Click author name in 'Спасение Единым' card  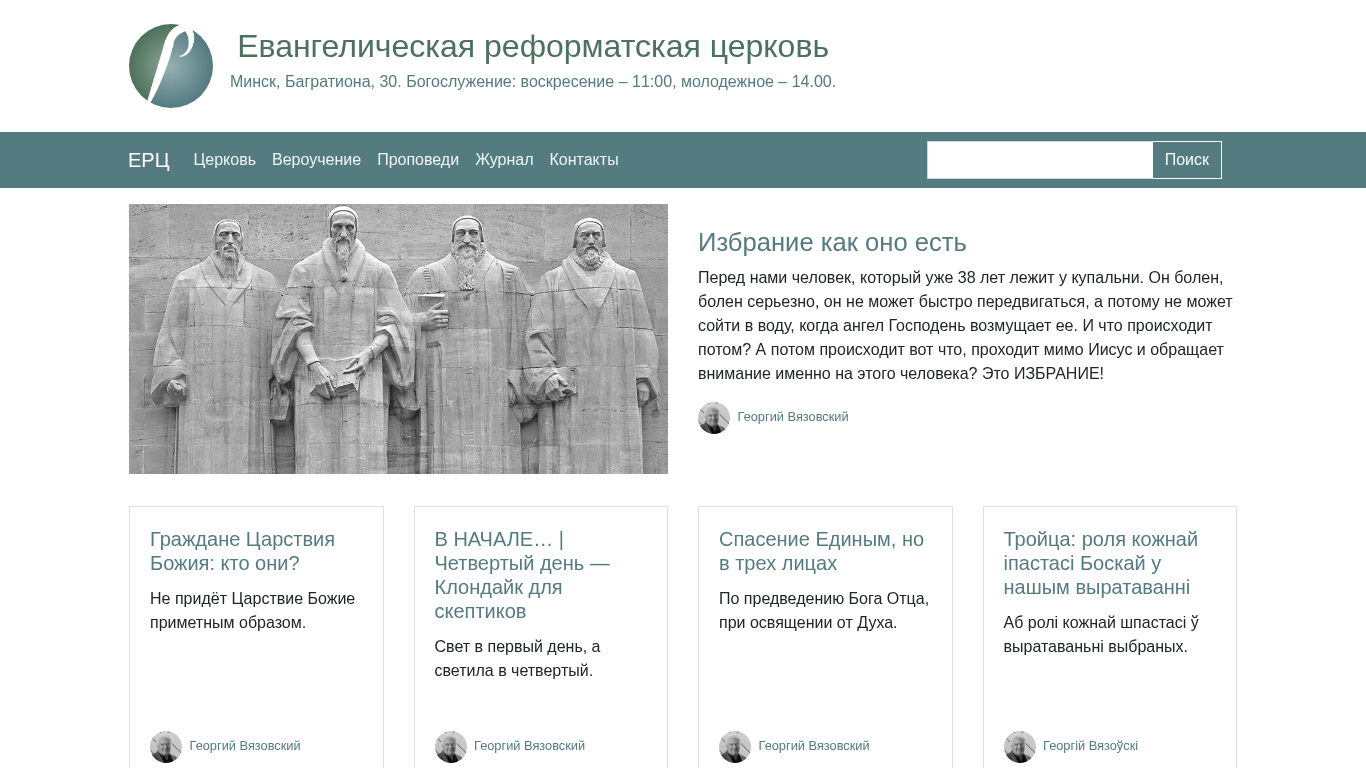point(814,746)
